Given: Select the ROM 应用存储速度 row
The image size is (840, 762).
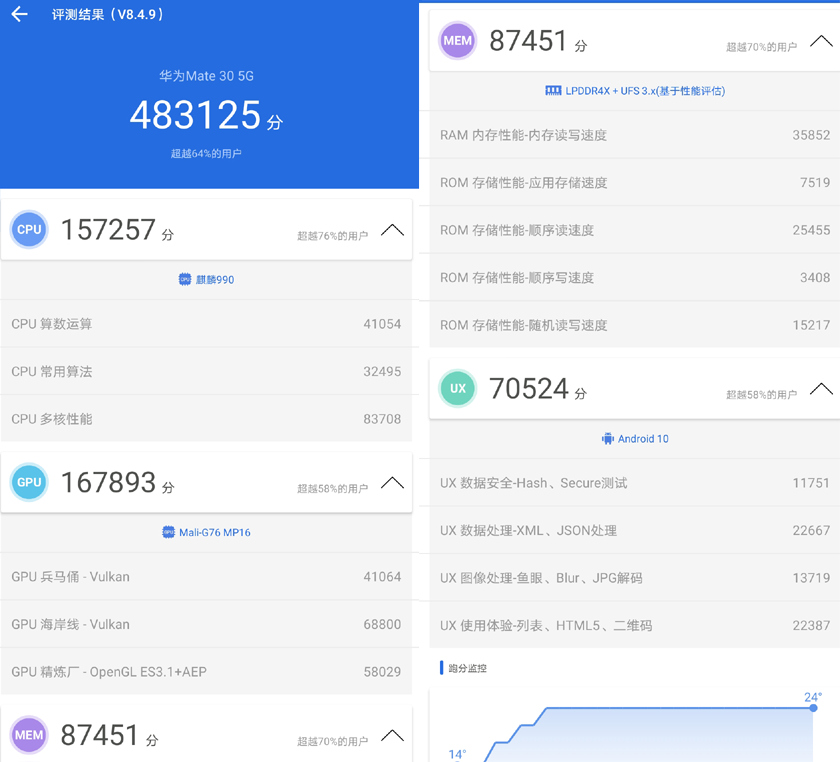Looking at the screenshot, I should pyautogui.click(x=635, y=183).
